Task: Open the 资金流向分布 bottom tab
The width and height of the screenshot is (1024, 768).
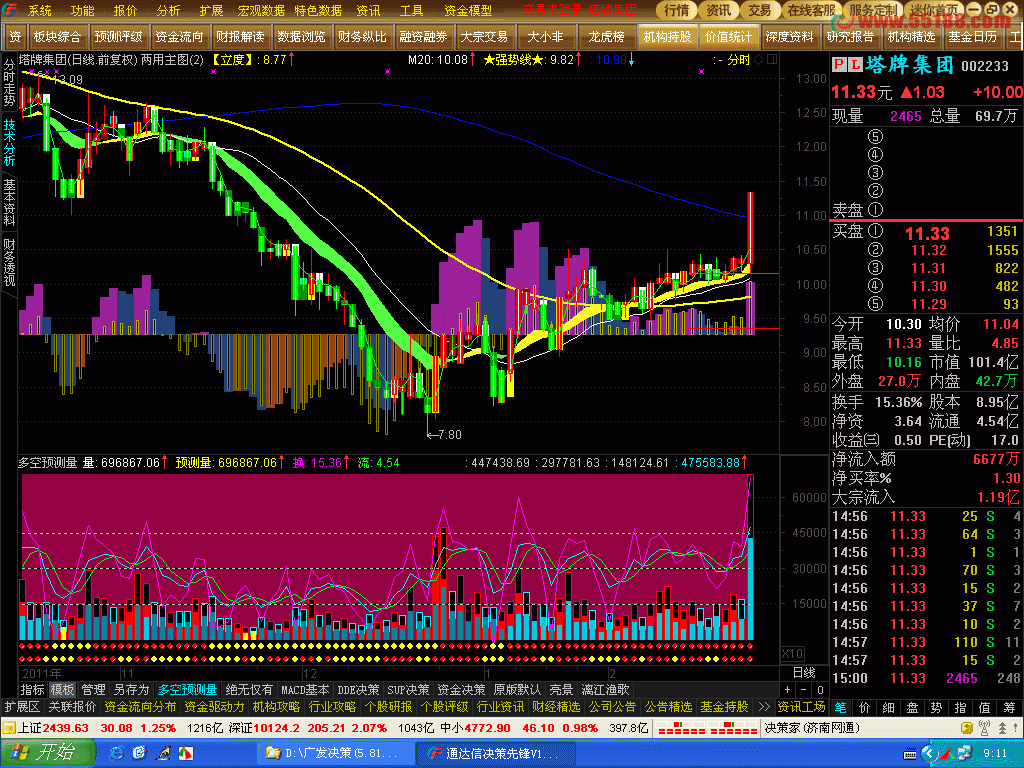Action: (x=140, y=707)
